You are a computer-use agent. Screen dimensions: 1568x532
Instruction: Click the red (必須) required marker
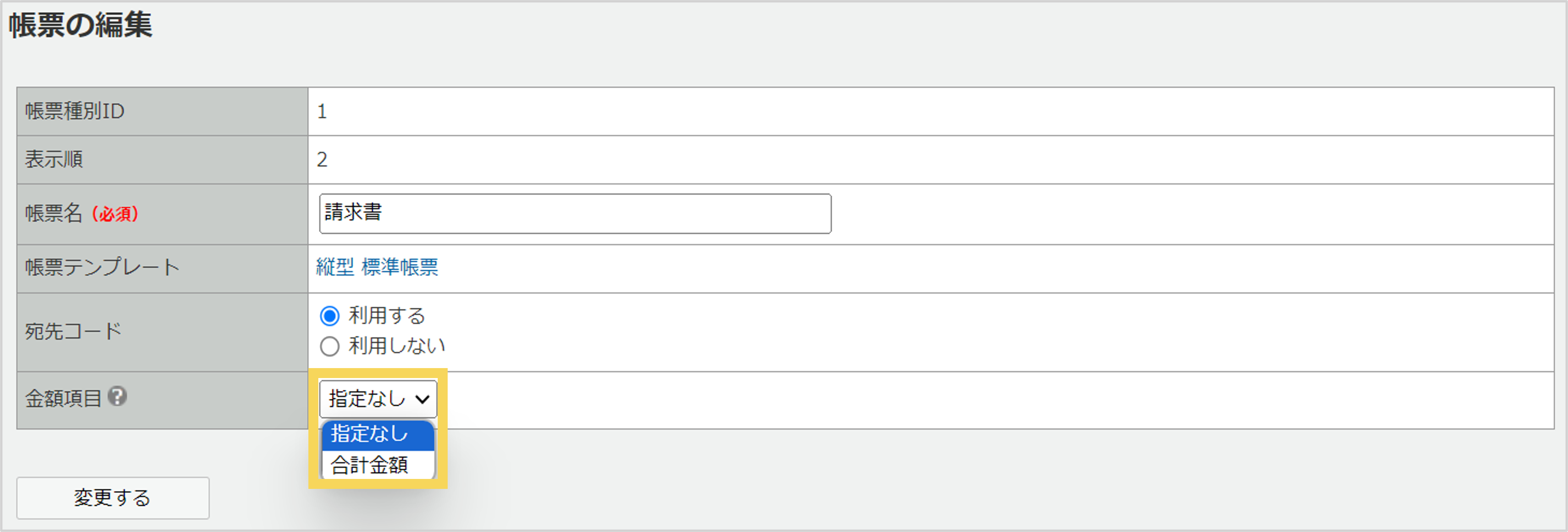click(x=115, y=214)
